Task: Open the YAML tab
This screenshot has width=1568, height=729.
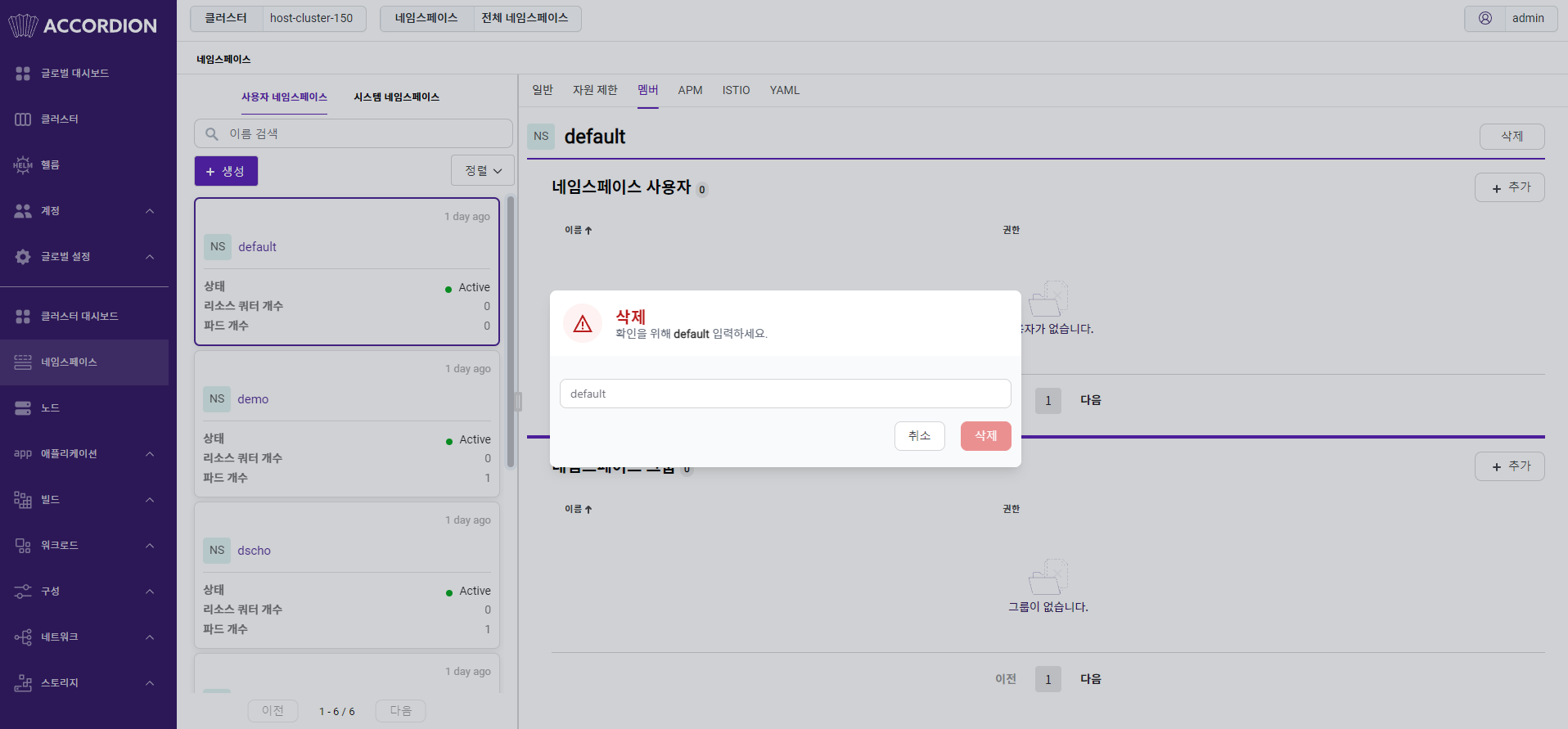Action: point(785,90)
